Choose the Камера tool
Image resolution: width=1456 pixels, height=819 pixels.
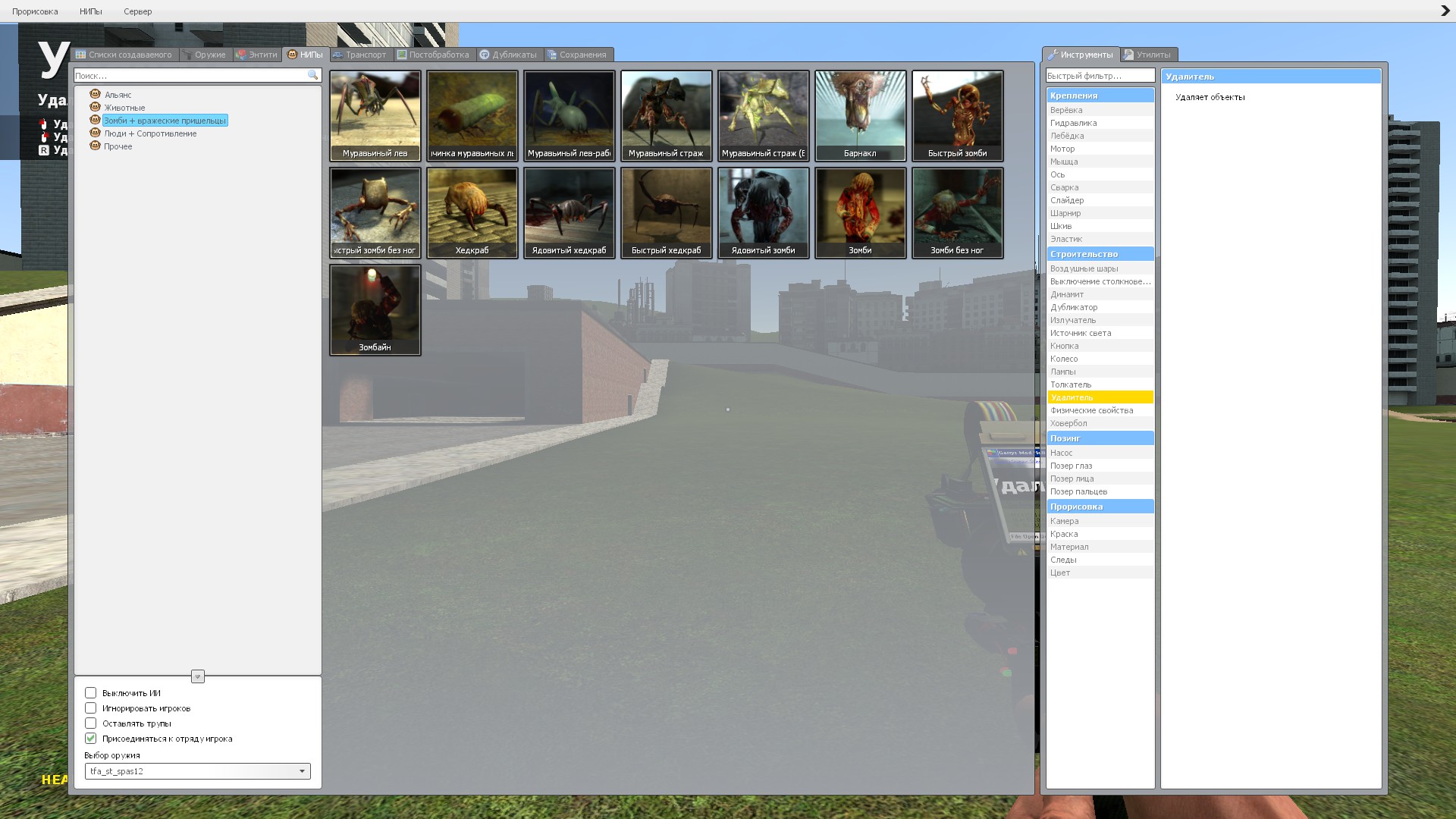[1100, 521]
